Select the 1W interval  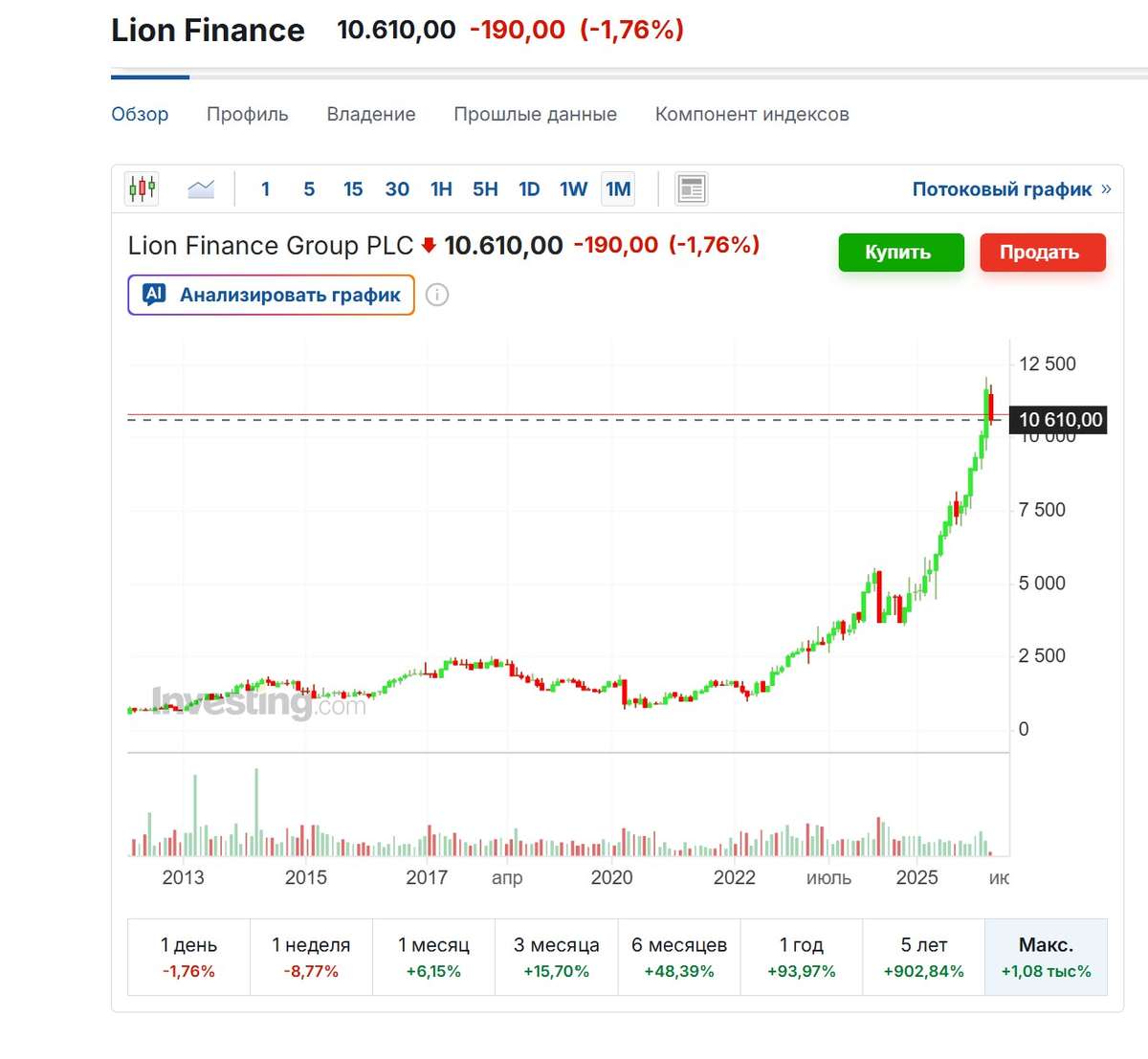573,188
